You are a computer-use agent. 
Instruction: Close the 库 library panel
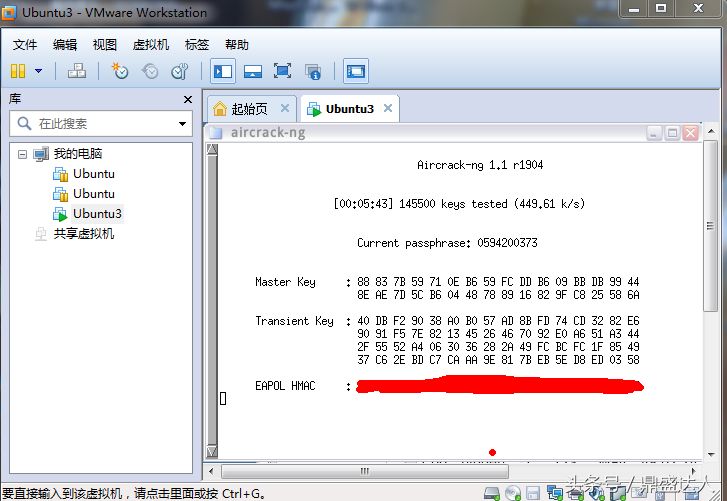[x=188, y=99]
